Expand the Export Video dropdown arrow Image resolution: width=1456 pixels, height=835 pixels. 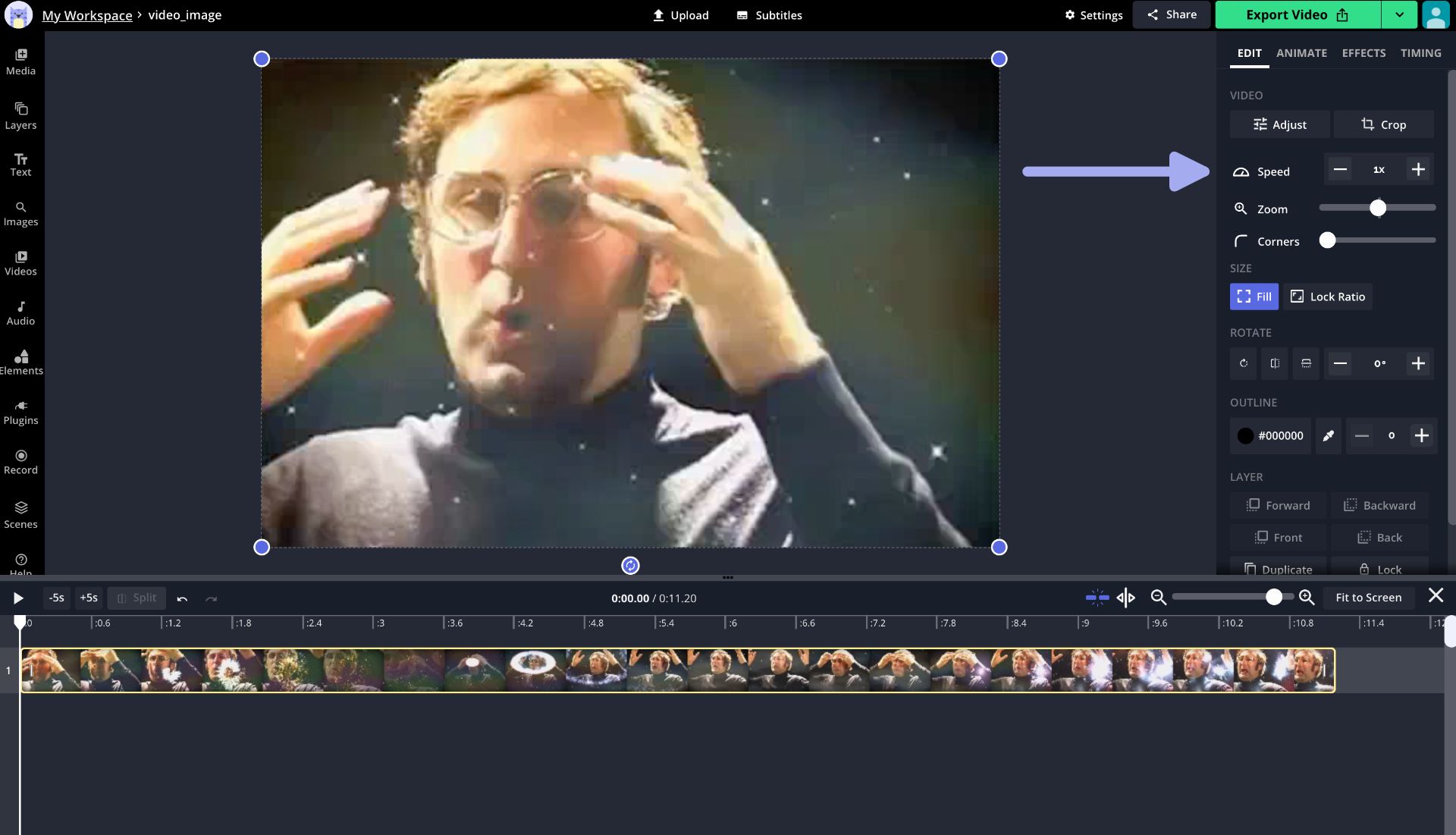[x=1399, y=14]
